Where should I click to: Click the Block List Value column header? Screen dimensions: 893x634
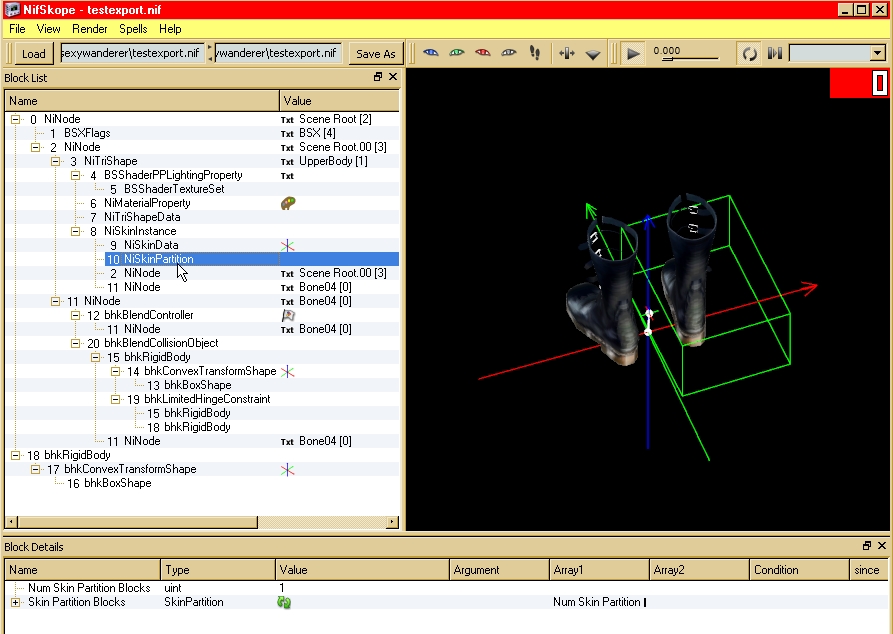[339, 101]
